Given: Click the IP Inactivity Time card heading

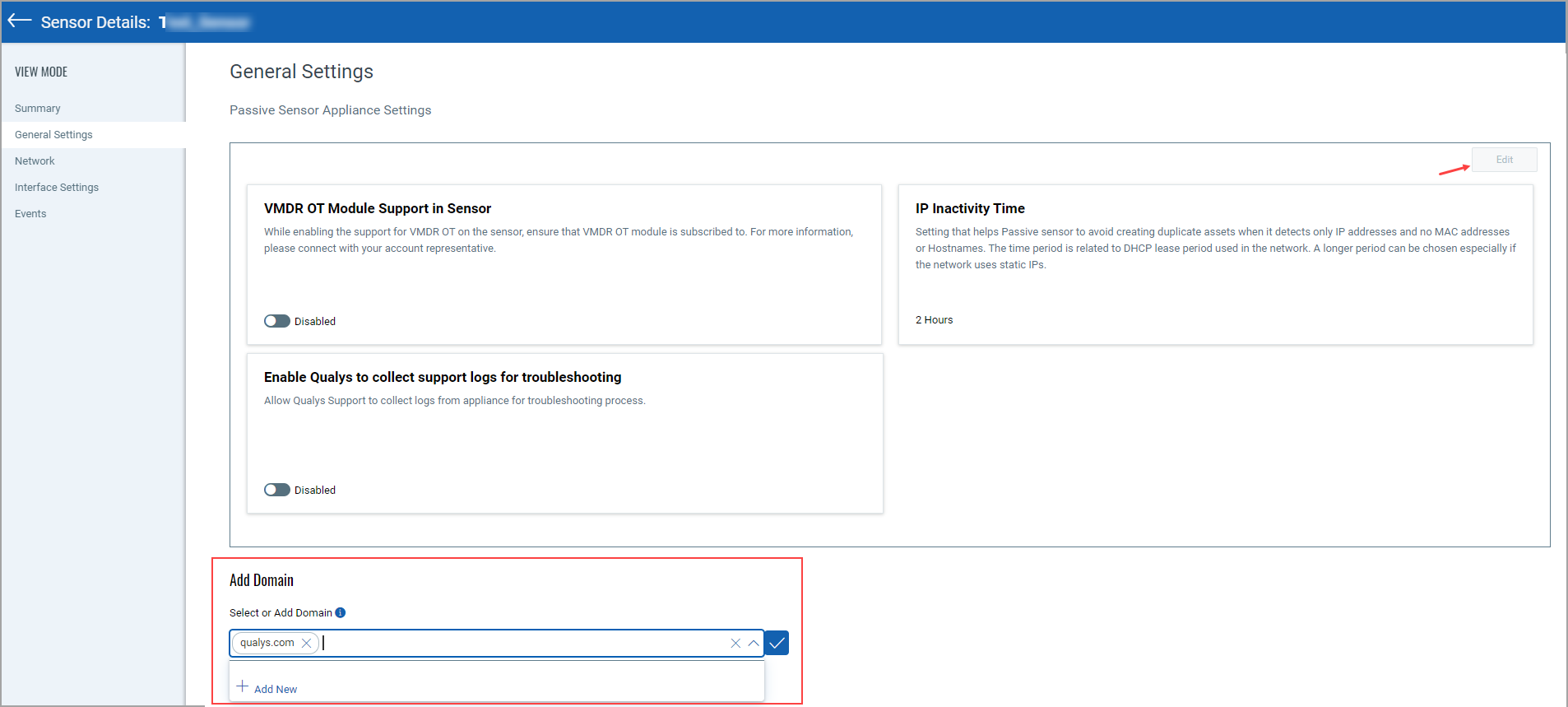Looking at the screenshot, I should [x=970, y=208].
